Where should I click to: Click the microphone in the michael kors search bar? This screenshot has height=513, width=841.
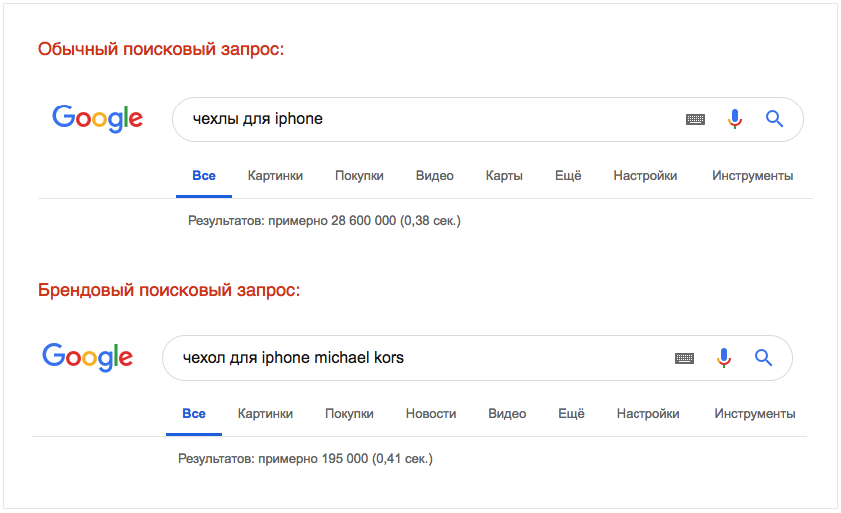point(724,357)
